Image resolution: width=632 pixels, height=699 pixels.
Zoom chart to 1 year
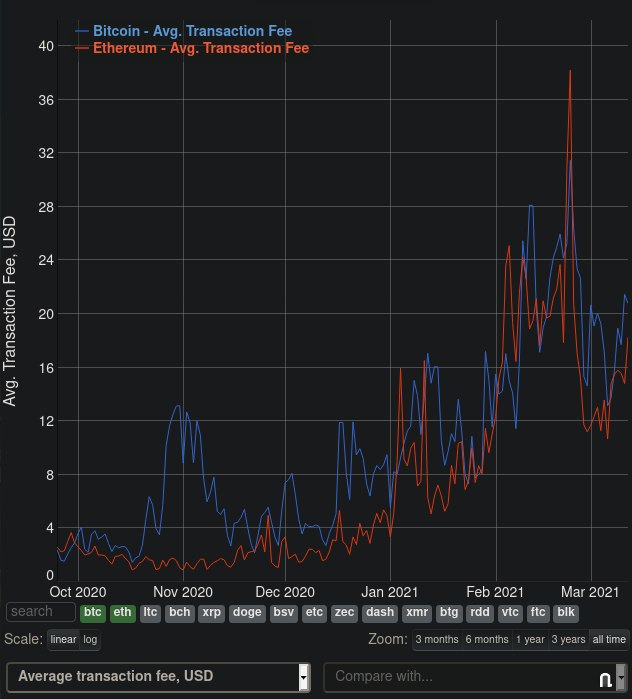(x=530, y=640)
